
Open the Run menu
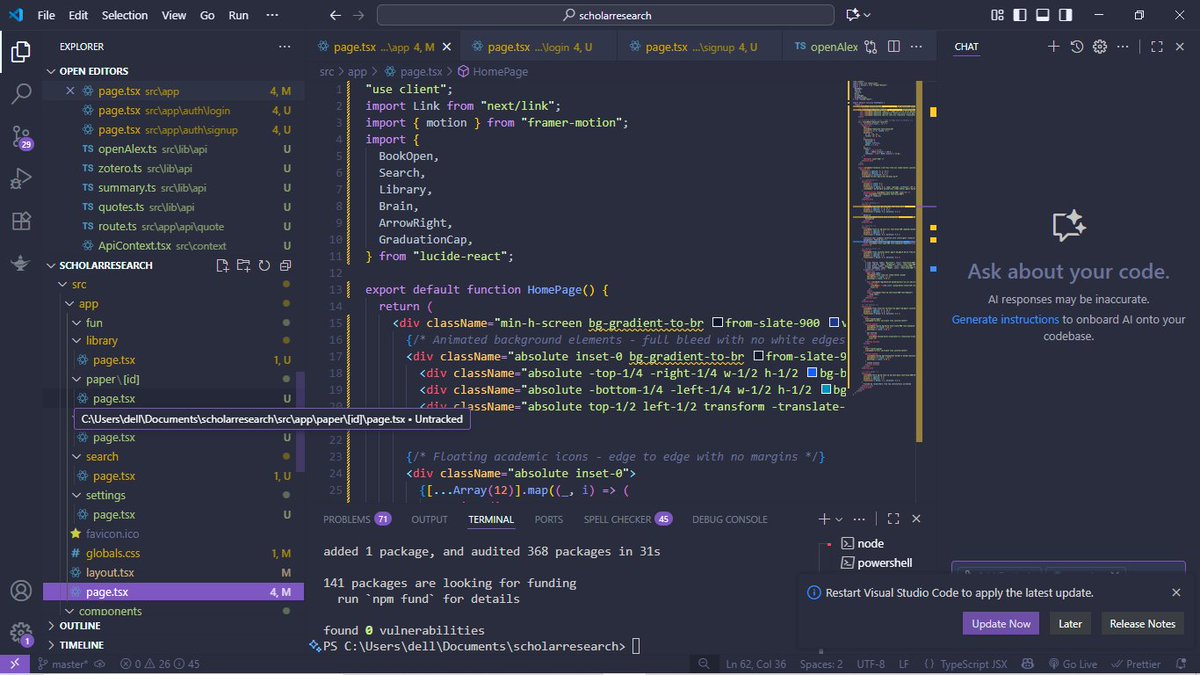pos(238,15)
